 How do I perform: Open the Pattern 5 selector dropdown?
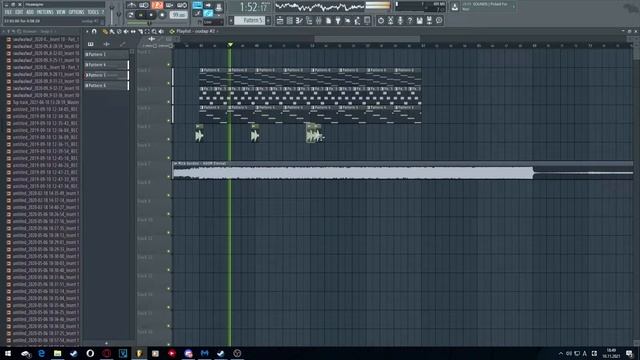(249, 20)
